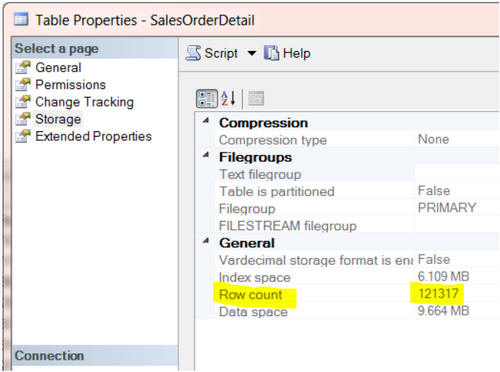Switch property grid to Categorized view
Viewport: 500px width, 372px height.
click(x=207, y=99)
